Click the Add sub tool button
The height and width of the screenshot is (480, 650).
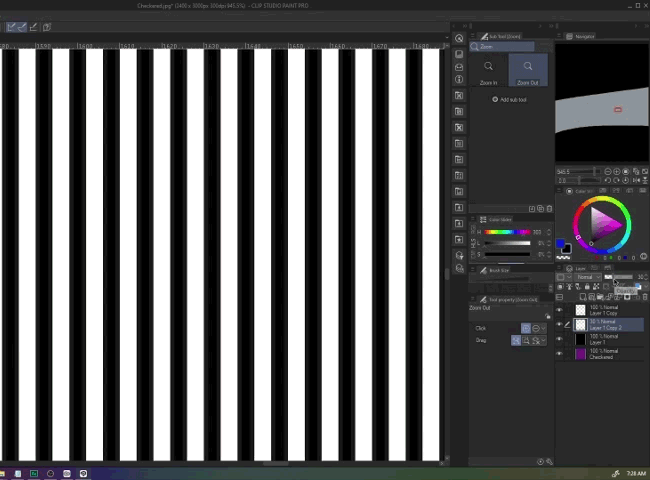tap(509, 100)
